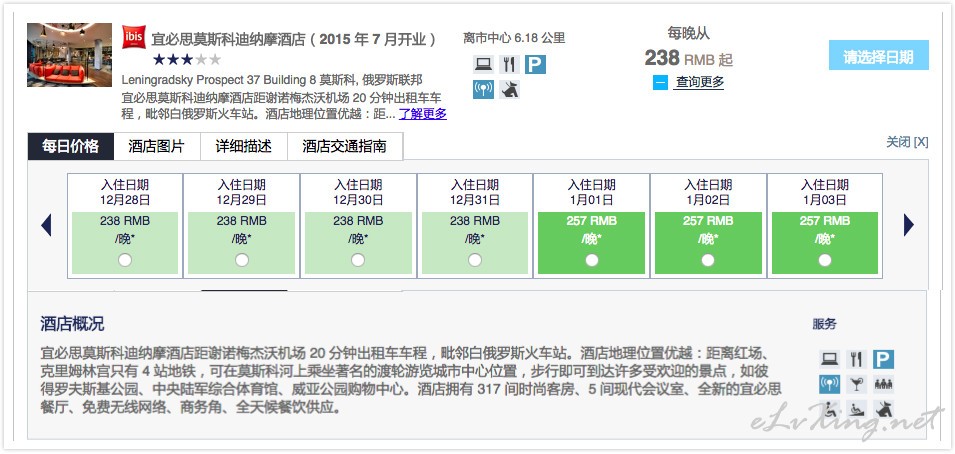
Task: Click the pets allowed icon beside the hotel address
Action: (x=509, y=90)
